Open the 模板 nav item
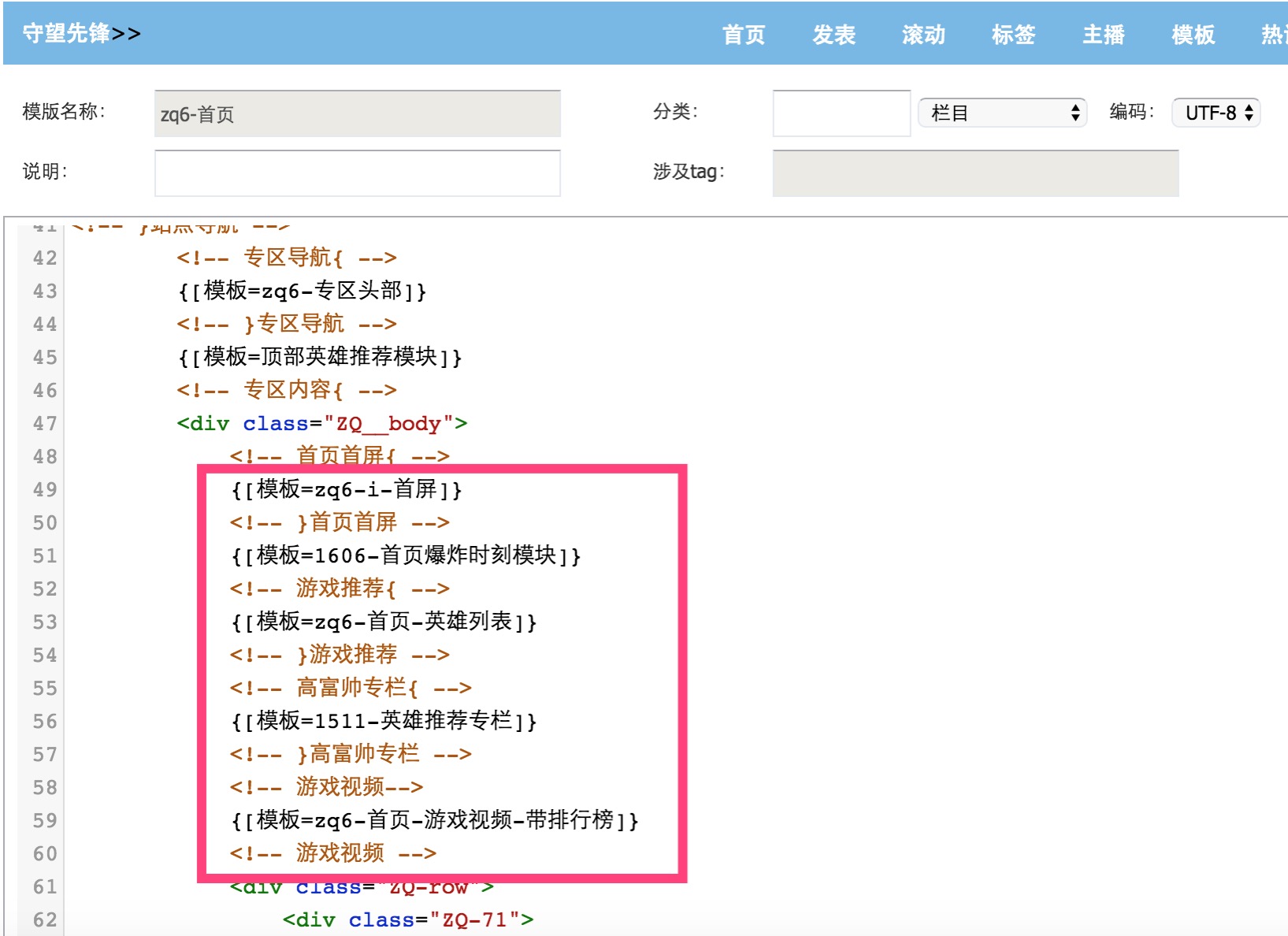Screen dimensions: 1288x936 click(x=1193, y=35)
